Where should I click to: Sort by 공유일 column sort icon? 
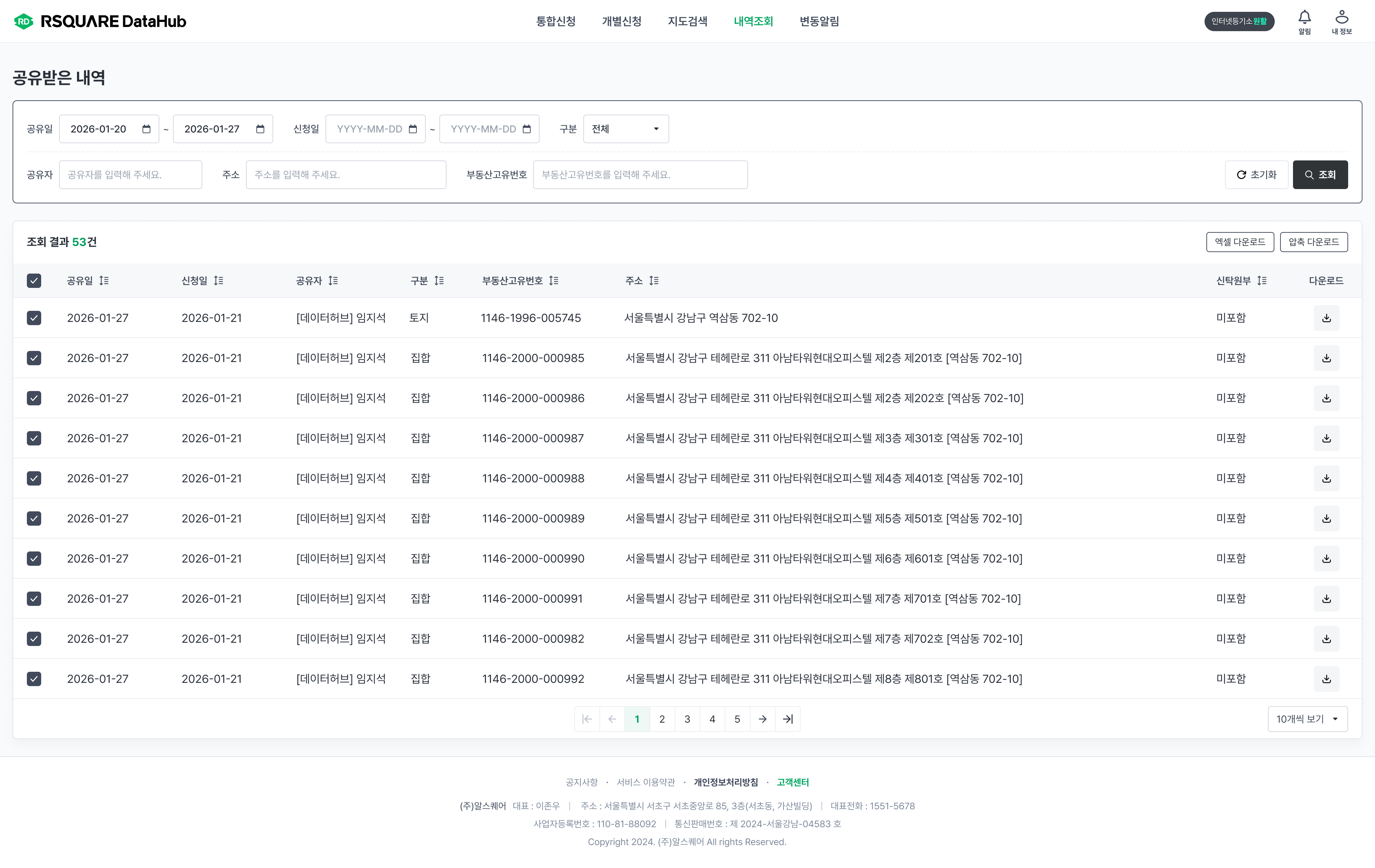[104, 280]
